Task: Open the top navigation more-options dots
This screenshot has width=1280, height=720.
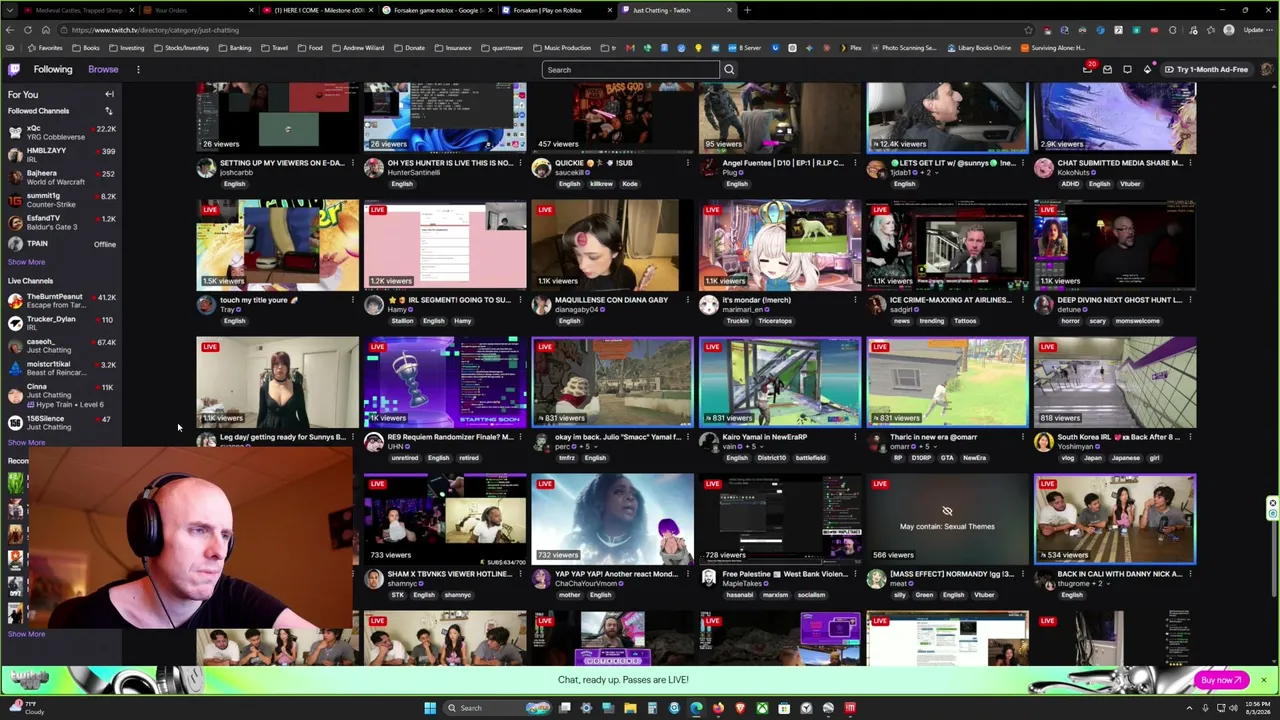Action: coord(138,69)
